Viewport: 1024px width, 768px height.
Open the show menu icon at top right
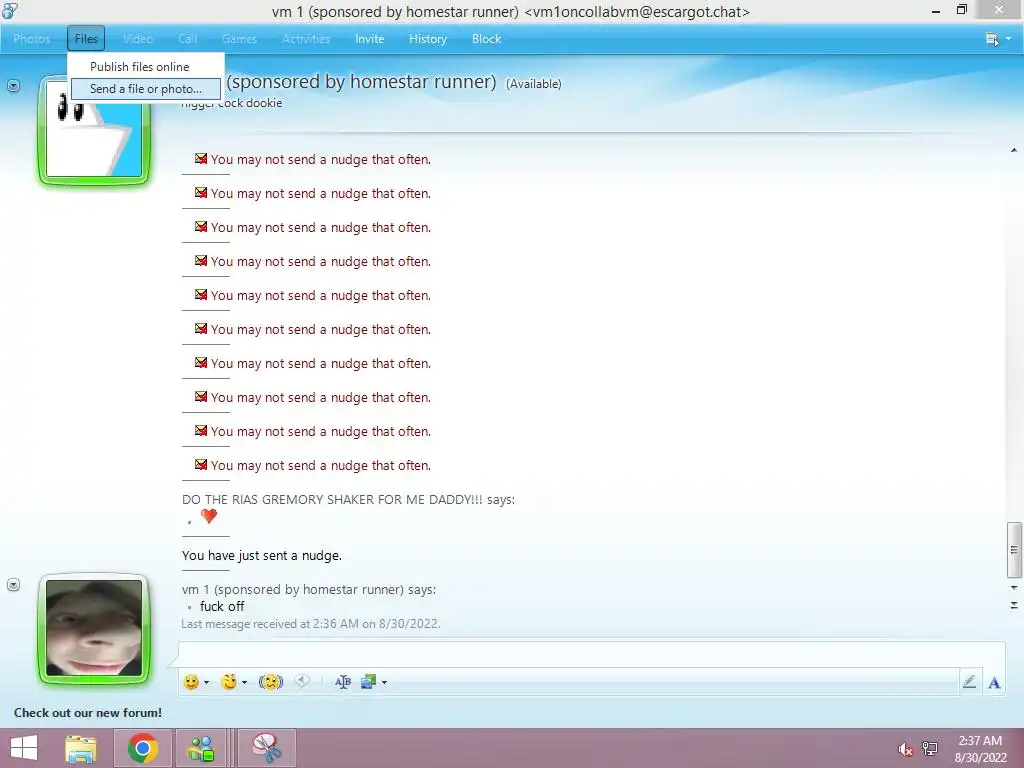992,39
